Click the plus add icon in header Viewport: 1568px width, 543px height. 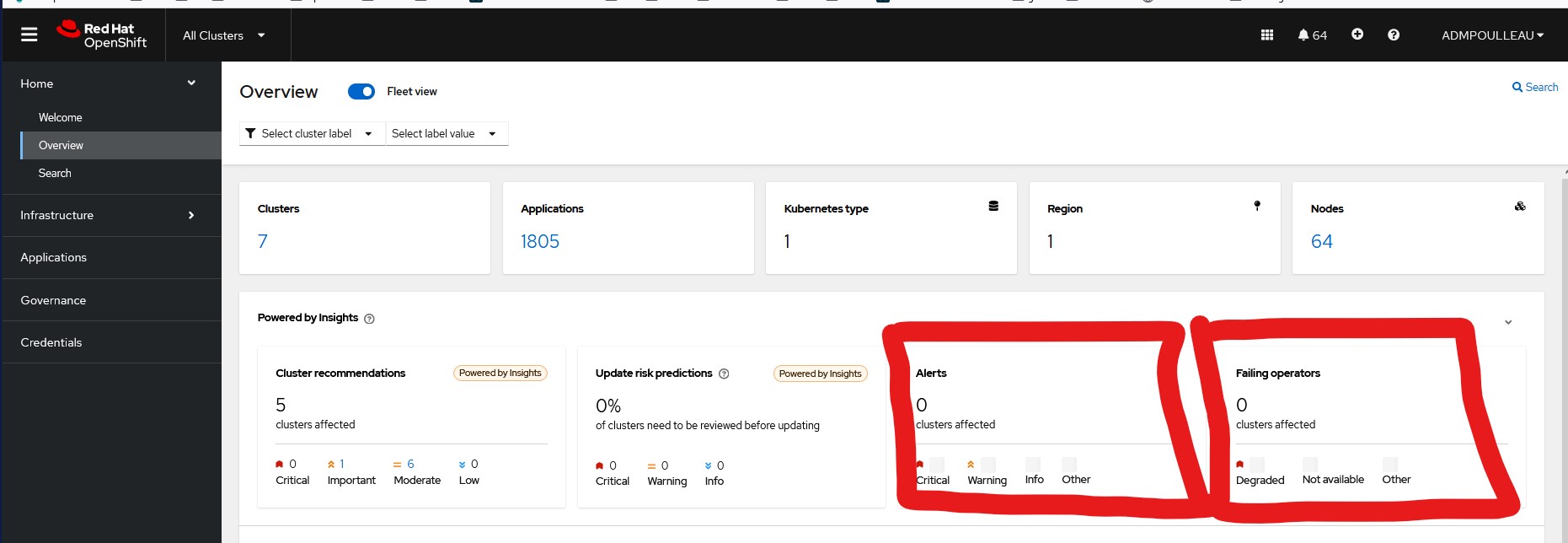pyautogui.click(x=1357, y=34)
